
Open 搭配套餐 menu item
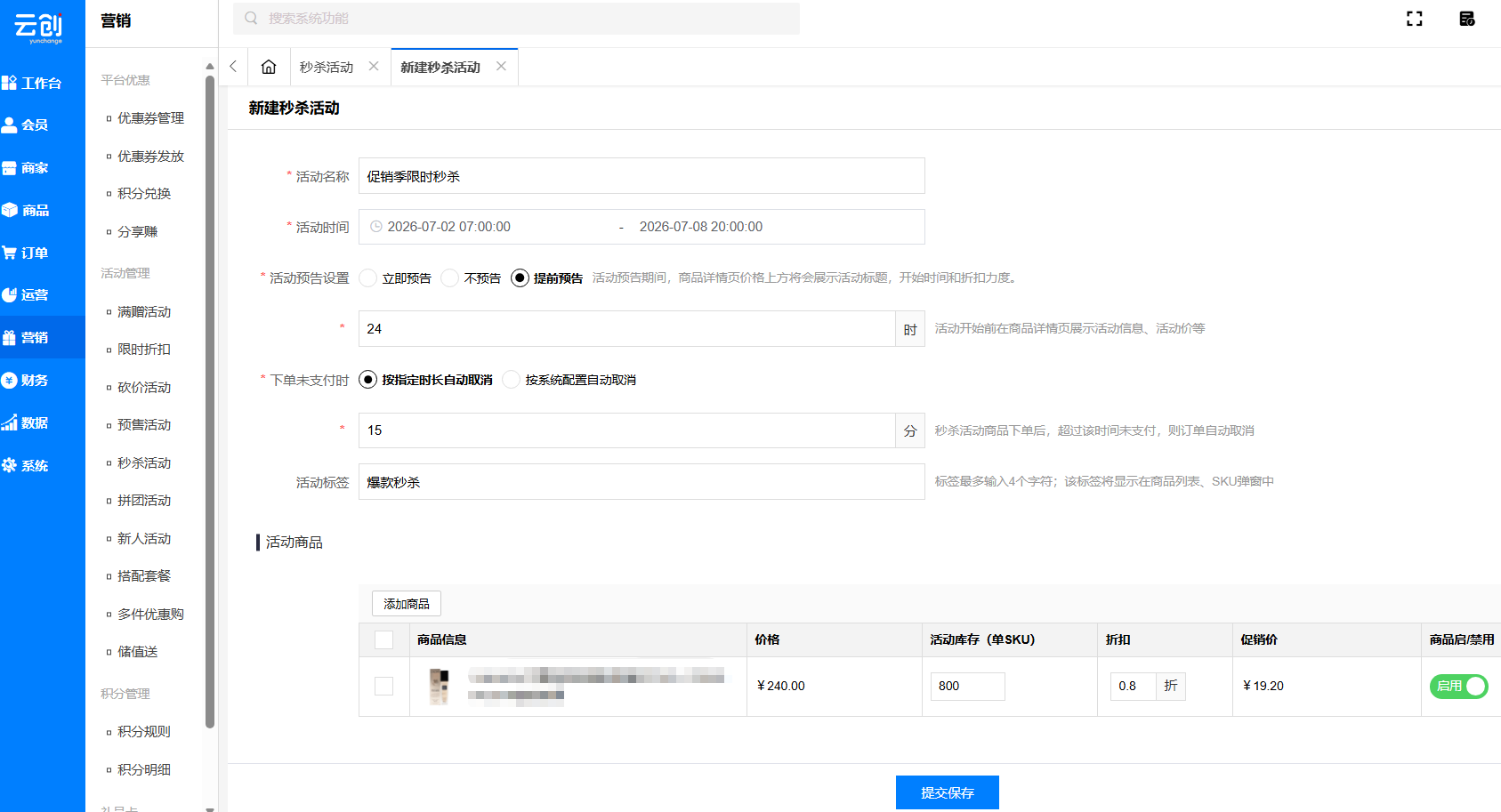(x=144, y=576)
